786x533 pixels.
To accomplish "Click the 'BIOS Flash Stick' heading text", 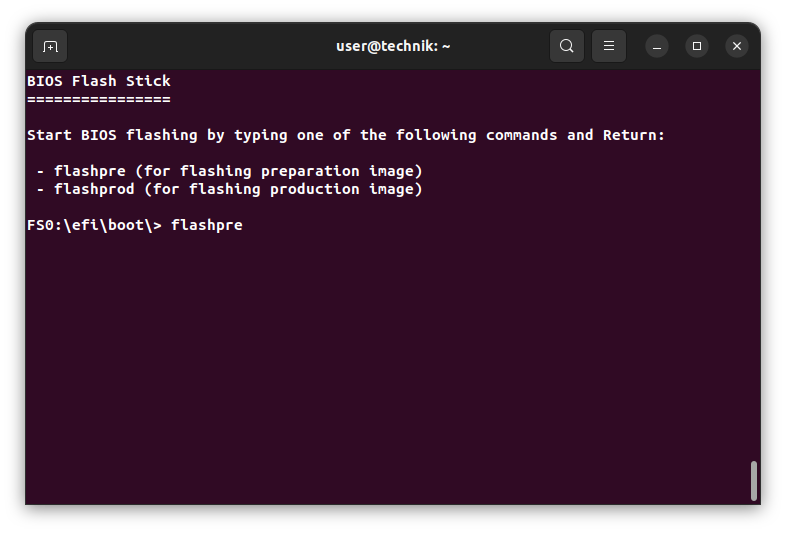I will click(x=99, y=81).
